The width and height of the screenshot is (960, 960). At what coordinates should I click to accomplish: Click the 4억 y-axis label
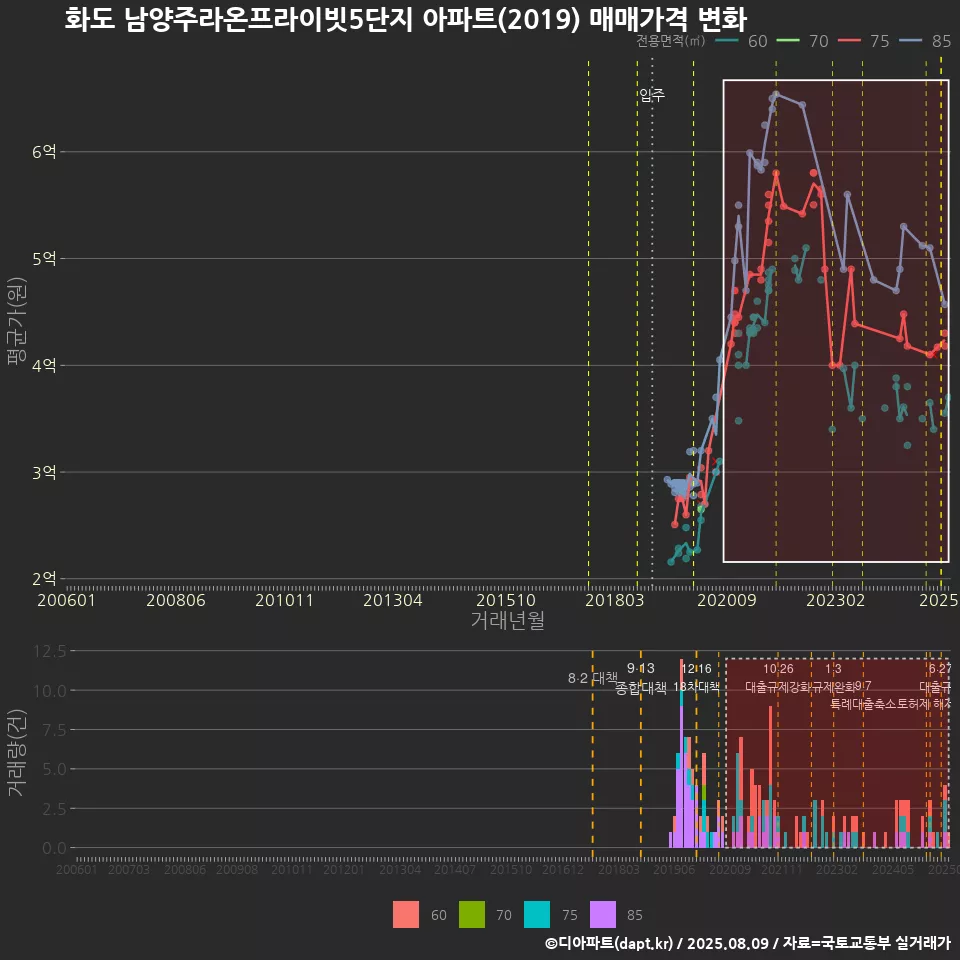44,366
